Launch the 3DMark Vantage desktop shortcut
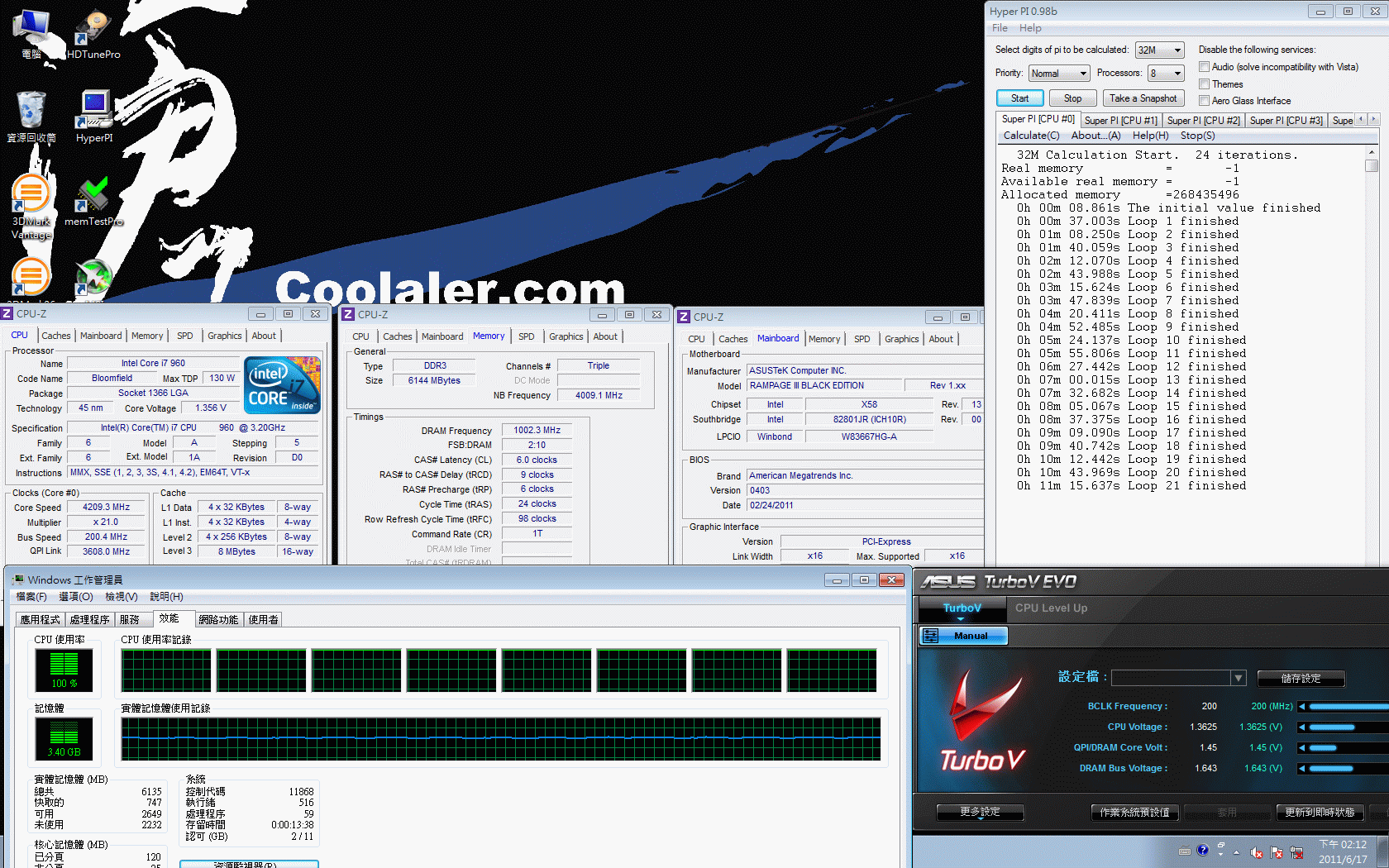This screenshot has width=1389, height=868. [x=31, y=207]
